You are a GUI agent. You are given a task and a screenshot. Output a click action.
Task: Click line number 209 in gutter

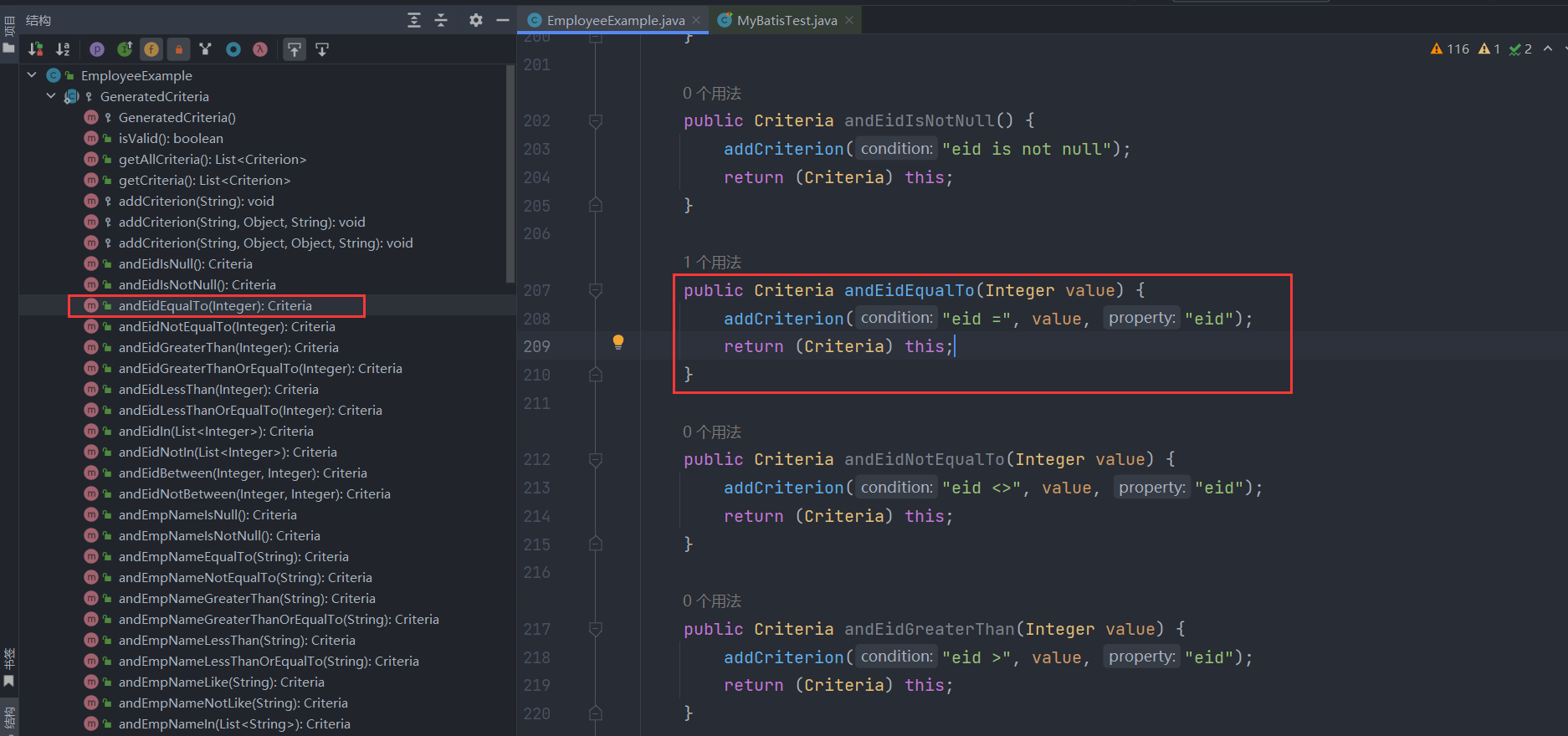tap(537, 346)
